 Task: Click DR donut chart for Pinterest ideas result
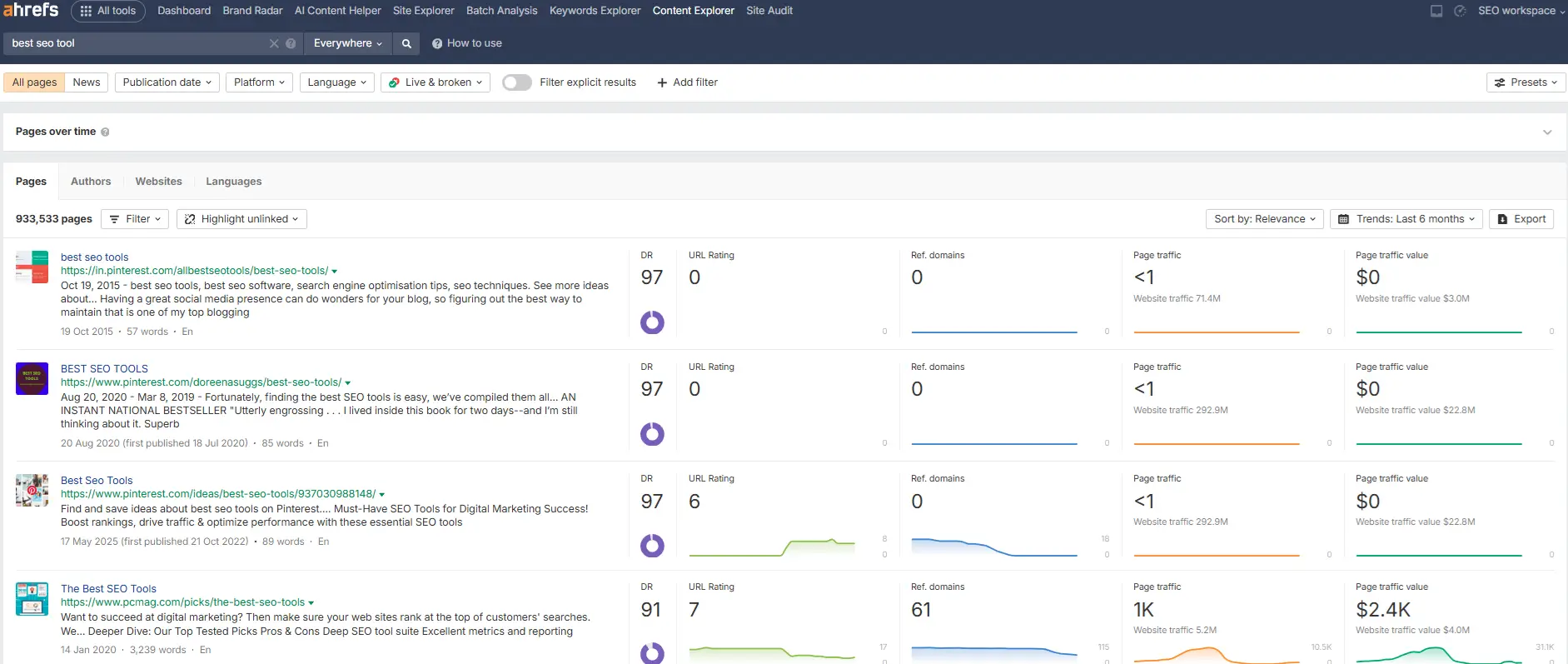point(652,546)
